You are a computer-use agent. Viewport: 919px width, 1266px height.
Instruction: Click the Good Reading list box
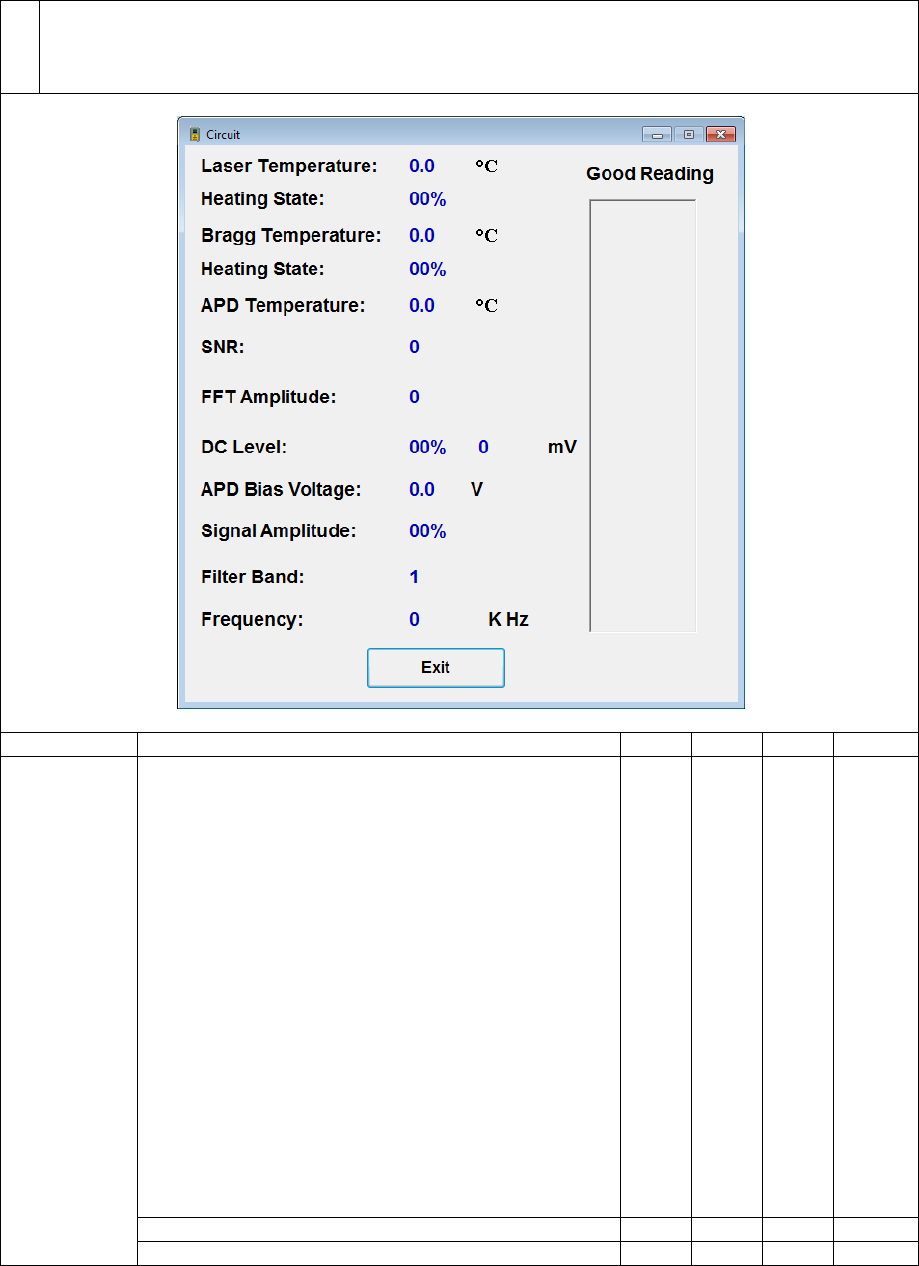[643, 416]
